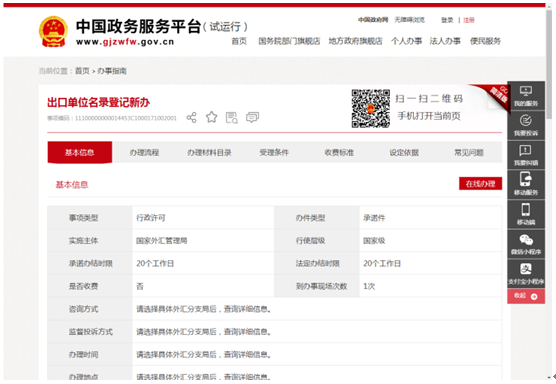Image resolution: width=556 pixels, height=384 pixels.
Task: Open 我的服务 in the right sidebar
Action: pos(526,96)
